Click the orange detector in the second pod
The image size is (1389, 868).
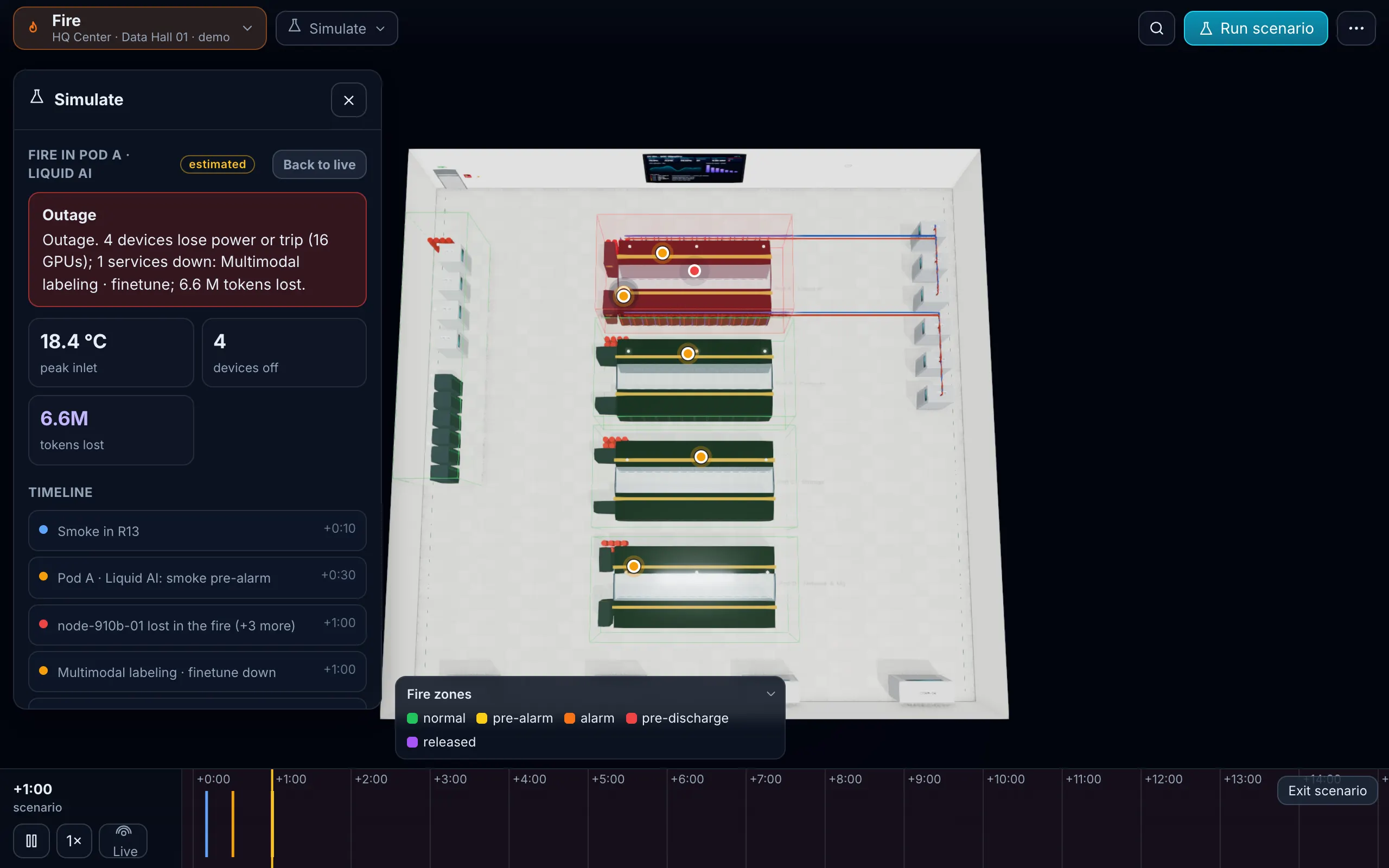point(687,354)
